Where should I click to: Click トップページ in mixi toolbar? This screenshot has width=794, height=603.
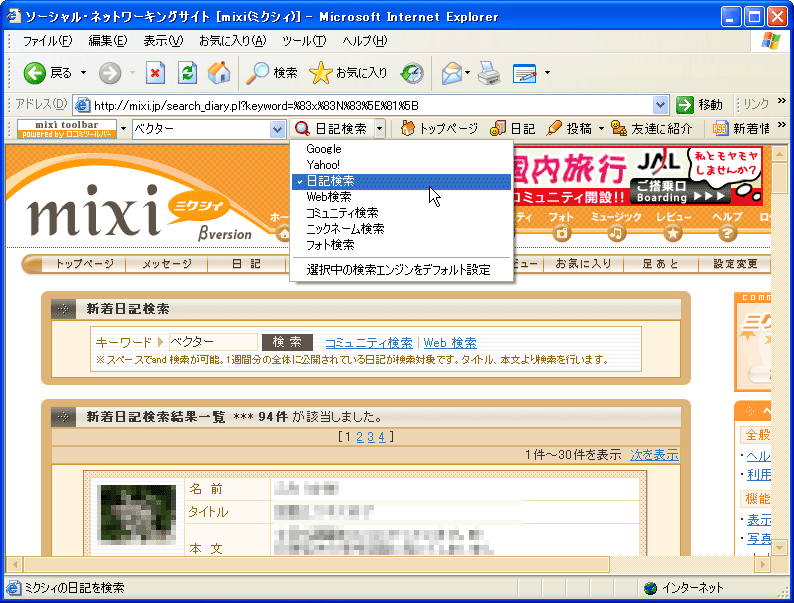(x=439, y=129)
